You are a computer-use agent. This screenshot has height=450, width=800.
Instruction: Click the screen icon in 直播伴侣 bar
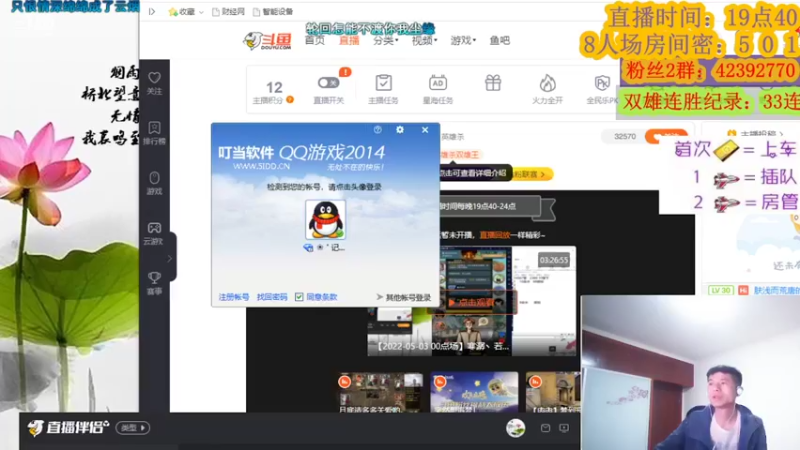point(564,428)
